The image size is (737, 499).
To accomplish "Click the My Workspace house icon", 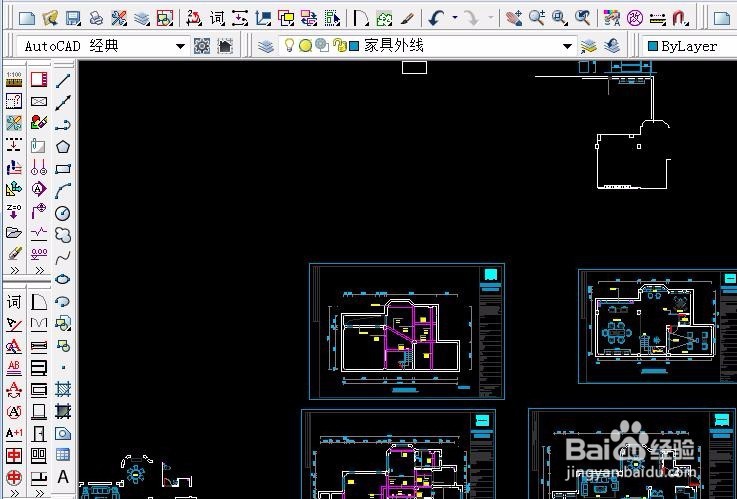I will coord(225,46).
